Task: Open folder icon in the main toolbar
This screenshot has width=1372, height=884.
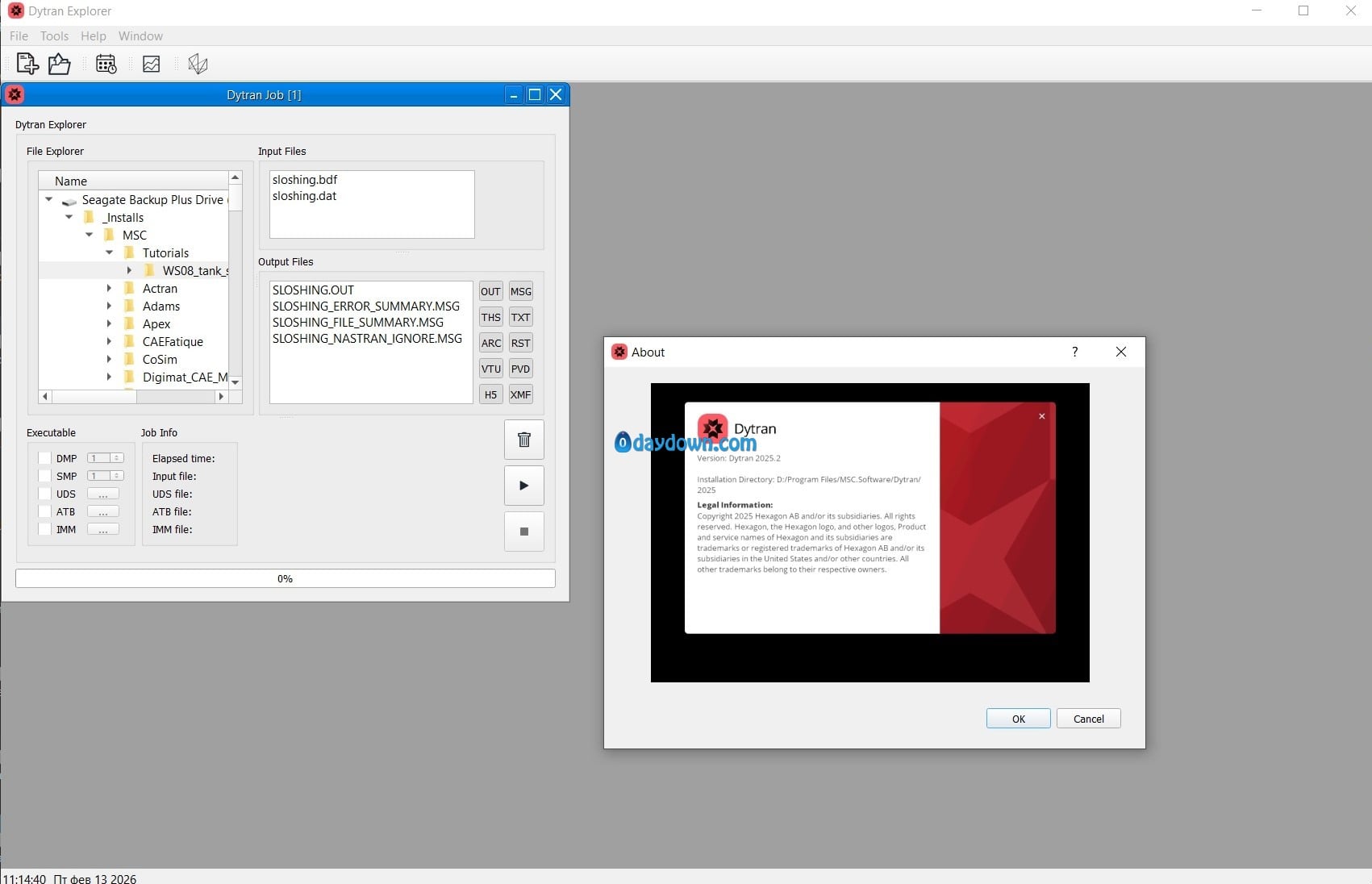Action: pos(59,64)
